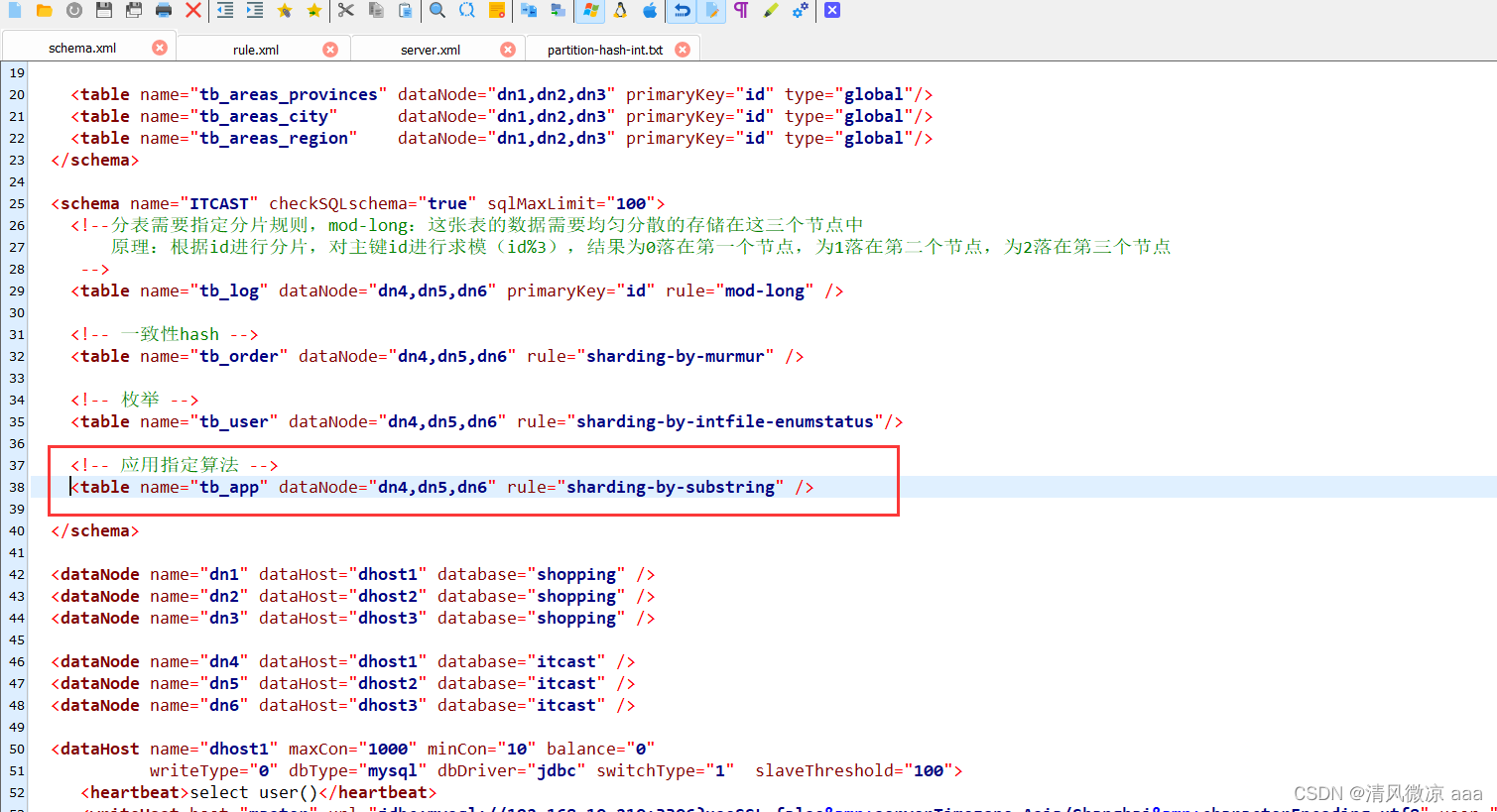Screen dimensions: 1497x812
Task: Toggle special characters with the pilcrow icon
Action: coord(741,10)
